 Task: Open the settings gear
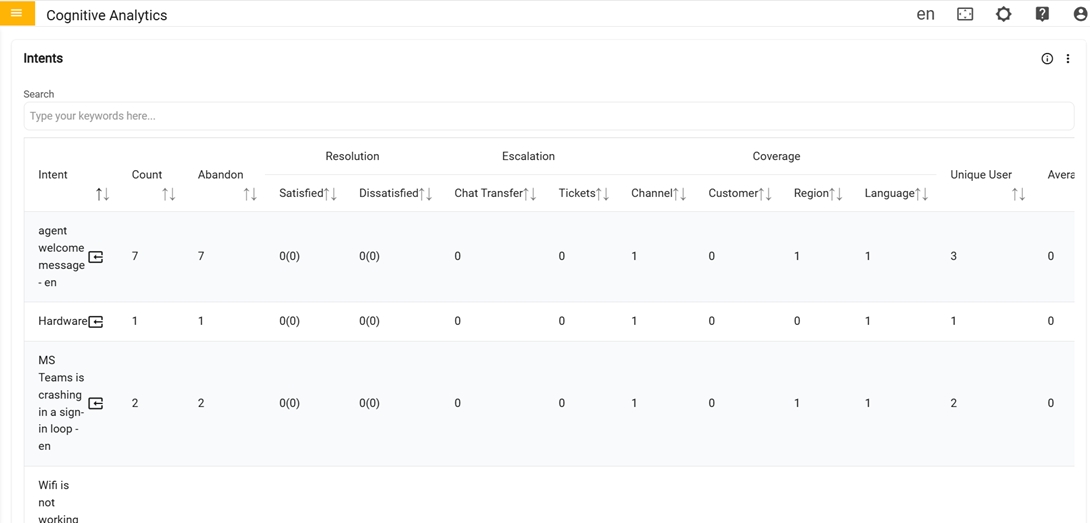pos(1003,14)
